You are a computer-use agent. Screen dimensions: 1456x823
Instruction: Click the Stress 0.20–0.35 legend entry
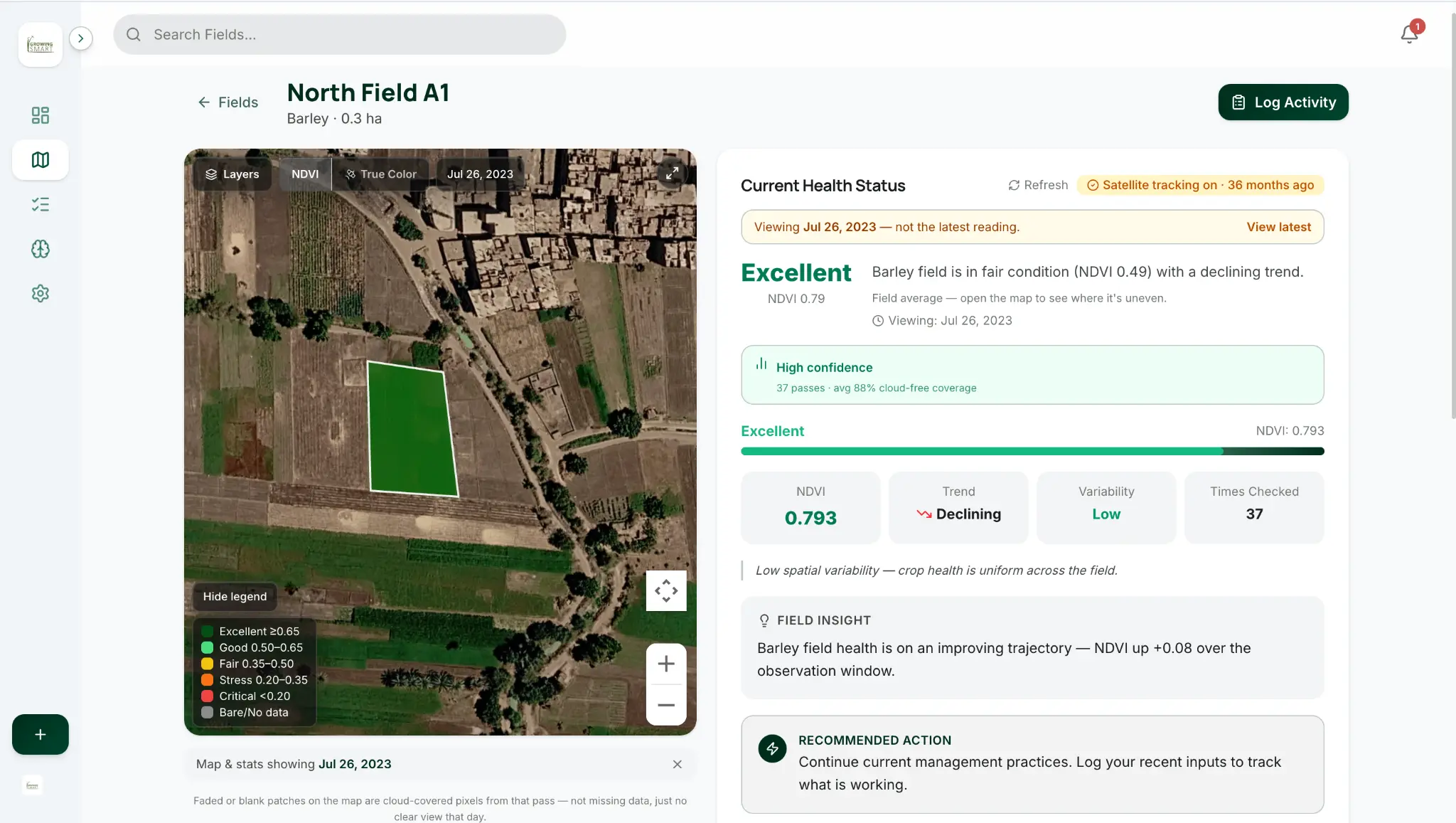pyautogui.click(x=255, y=680)
